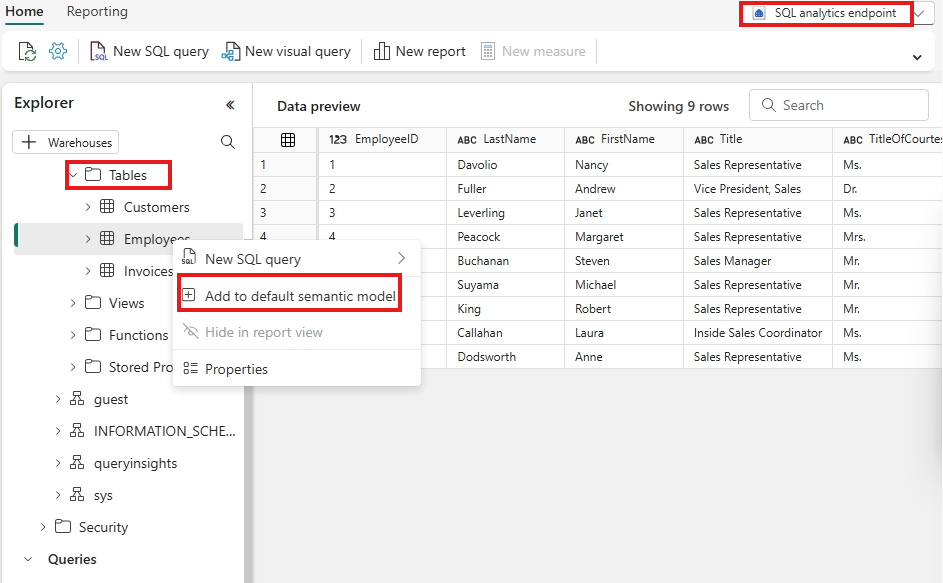
Task: Click the New SQL query toolbar button
Action: click(x=149, y=52)
